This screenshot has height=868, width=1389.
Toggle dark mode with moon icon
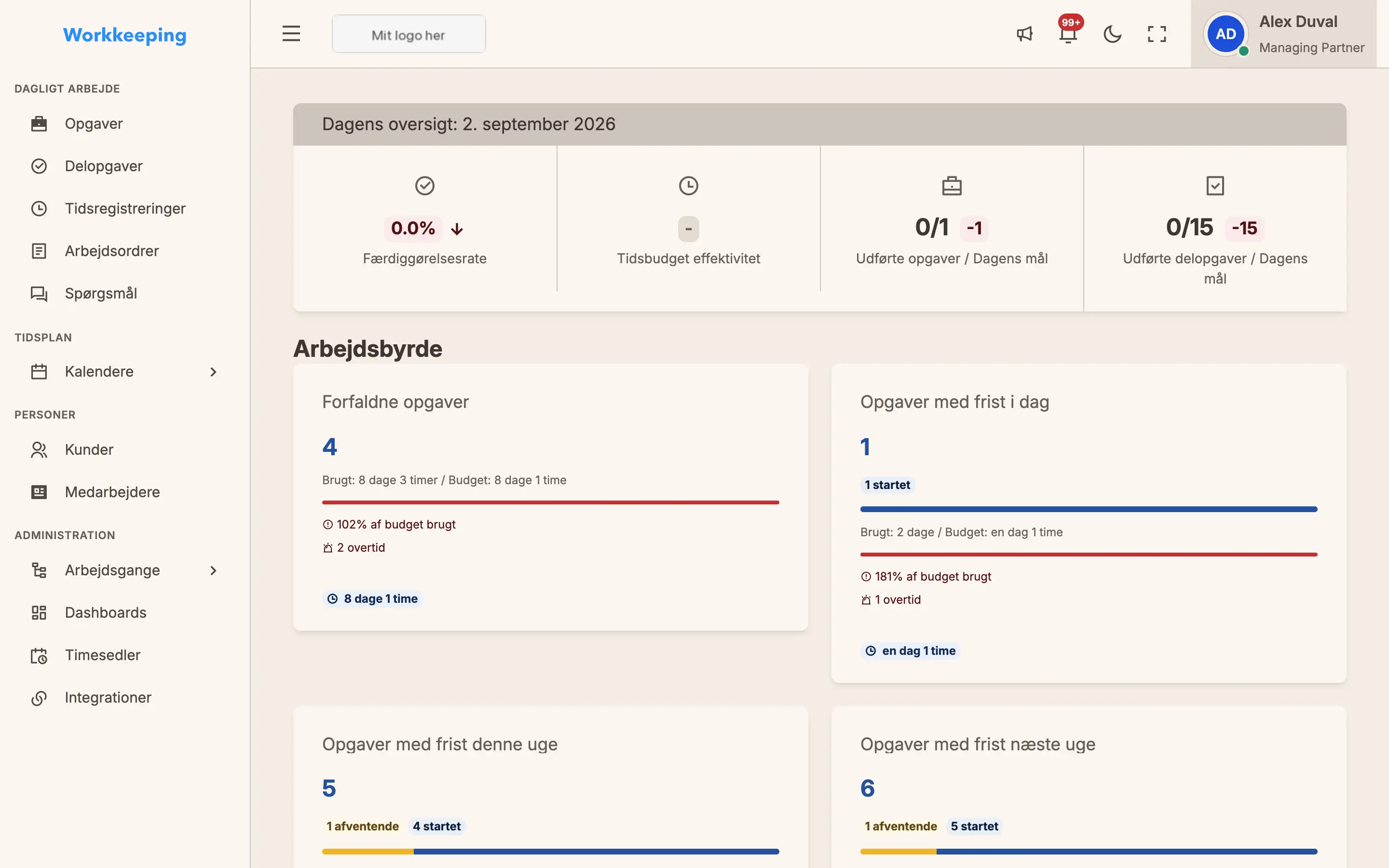coord(1112,34)
